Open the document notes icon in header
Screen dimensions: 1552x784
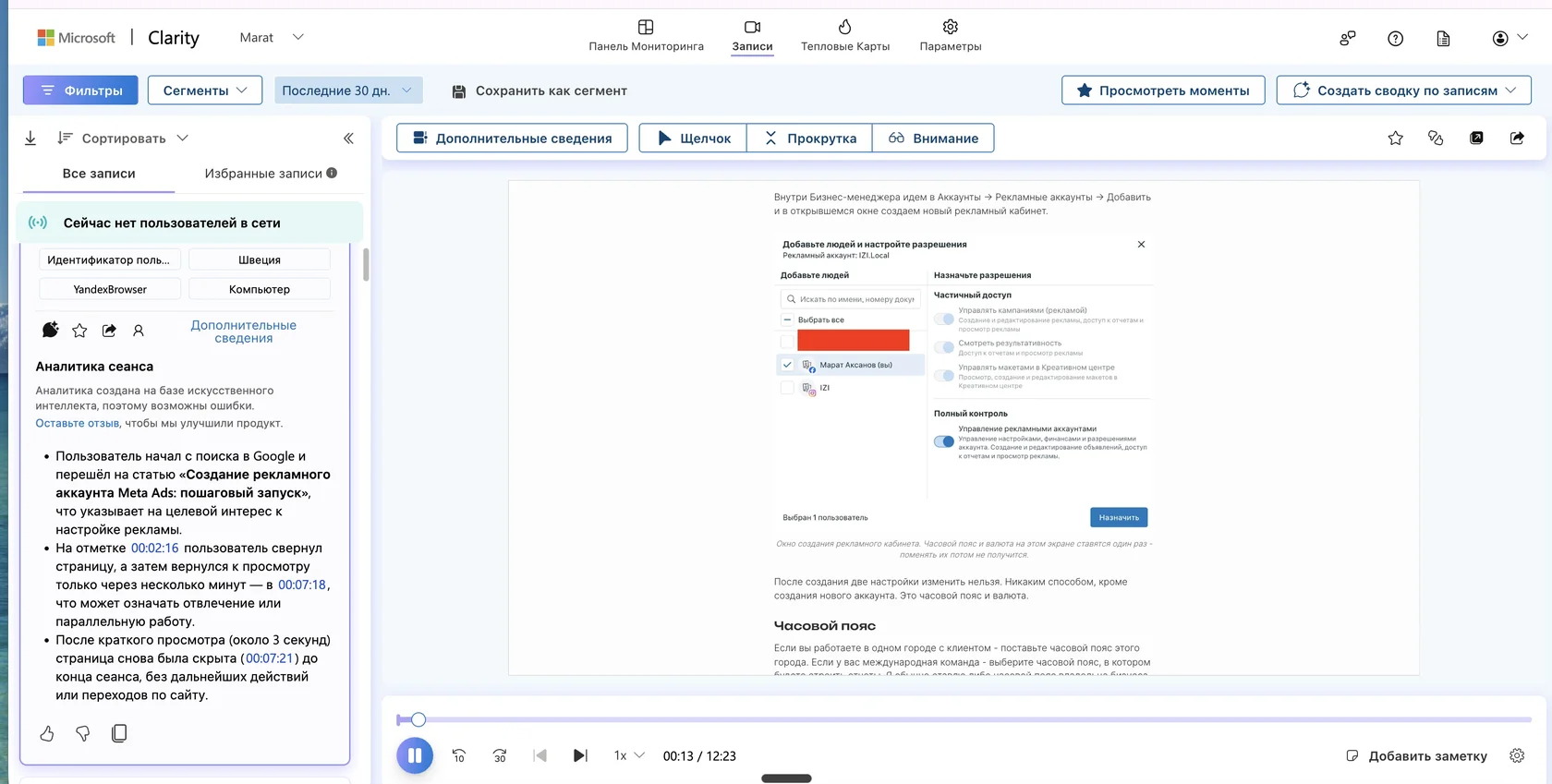coord(1444,38)
